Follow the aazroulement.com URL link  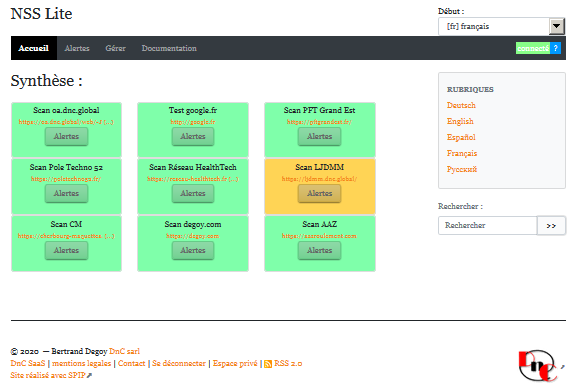319,236
